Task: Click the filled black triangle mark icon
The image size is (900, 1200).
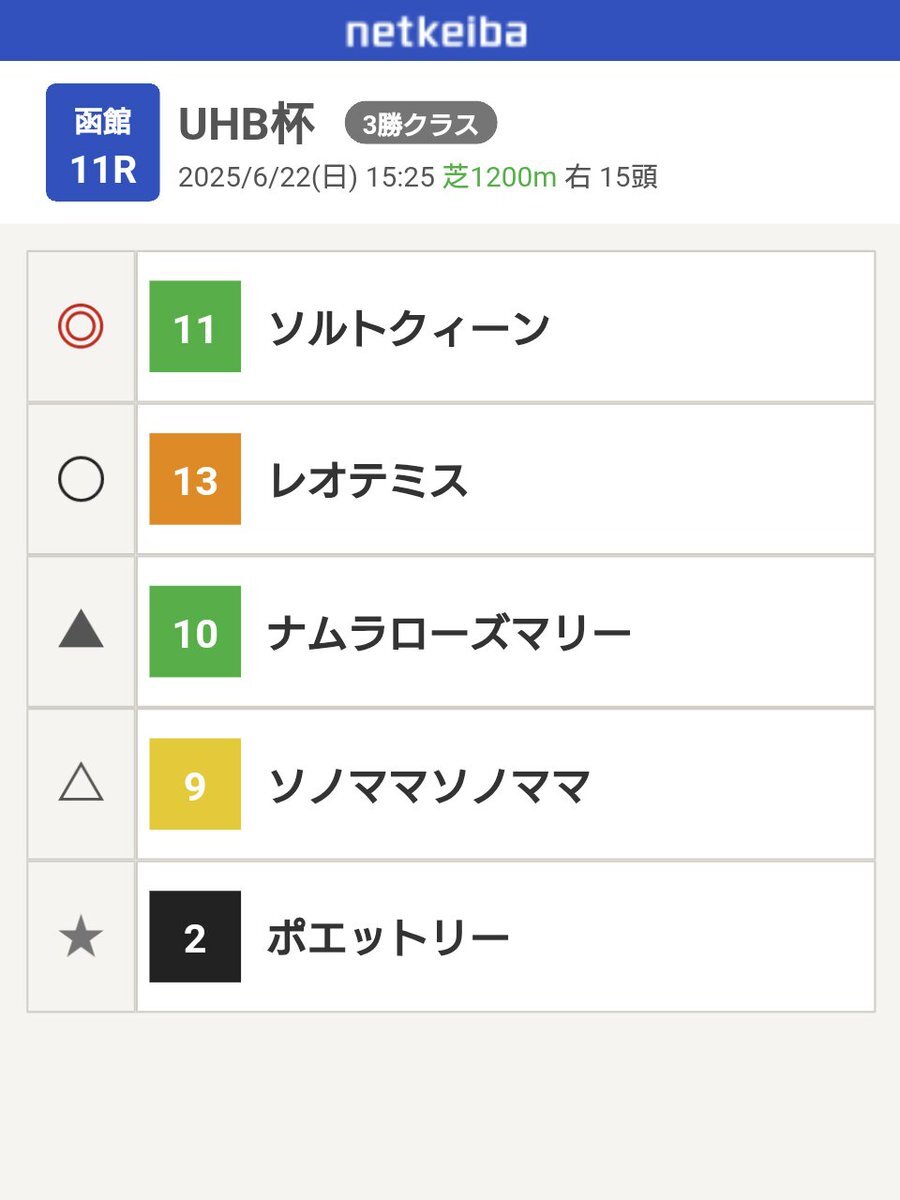Action: pos(81,630)
